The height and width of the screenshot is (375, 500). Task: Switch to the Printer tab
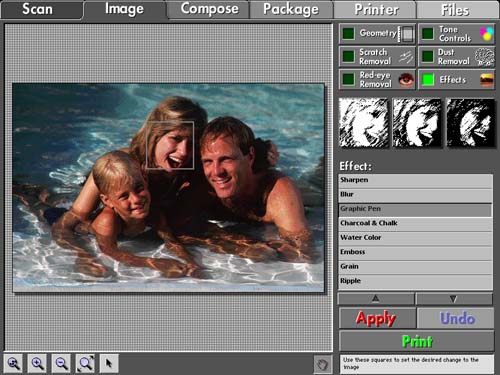pos(375,9)
